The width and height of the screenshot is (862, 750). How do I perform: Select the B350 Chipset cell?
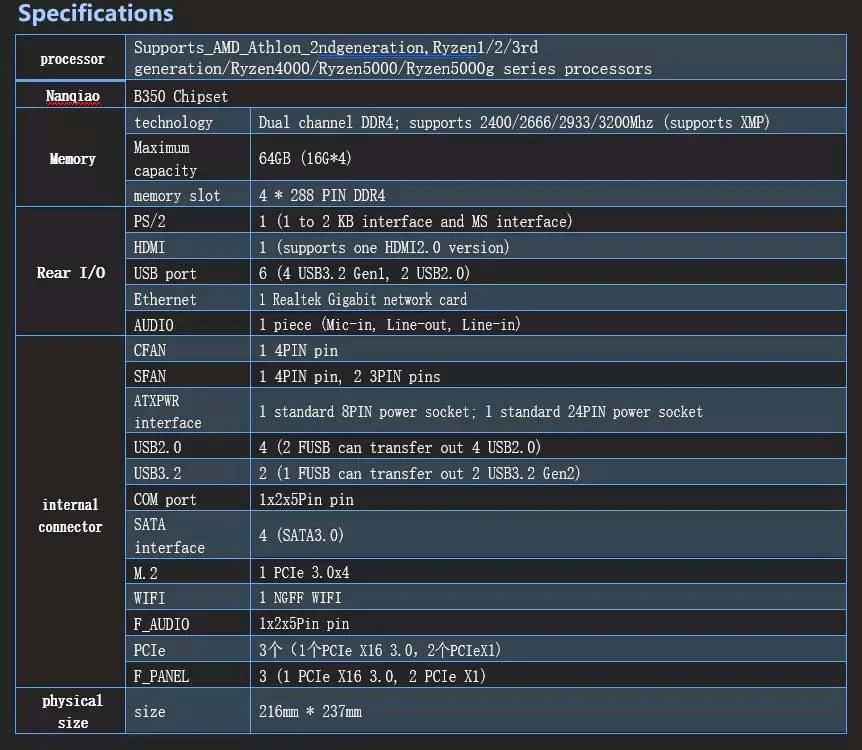pyautogui.click(x=180, y=96)
